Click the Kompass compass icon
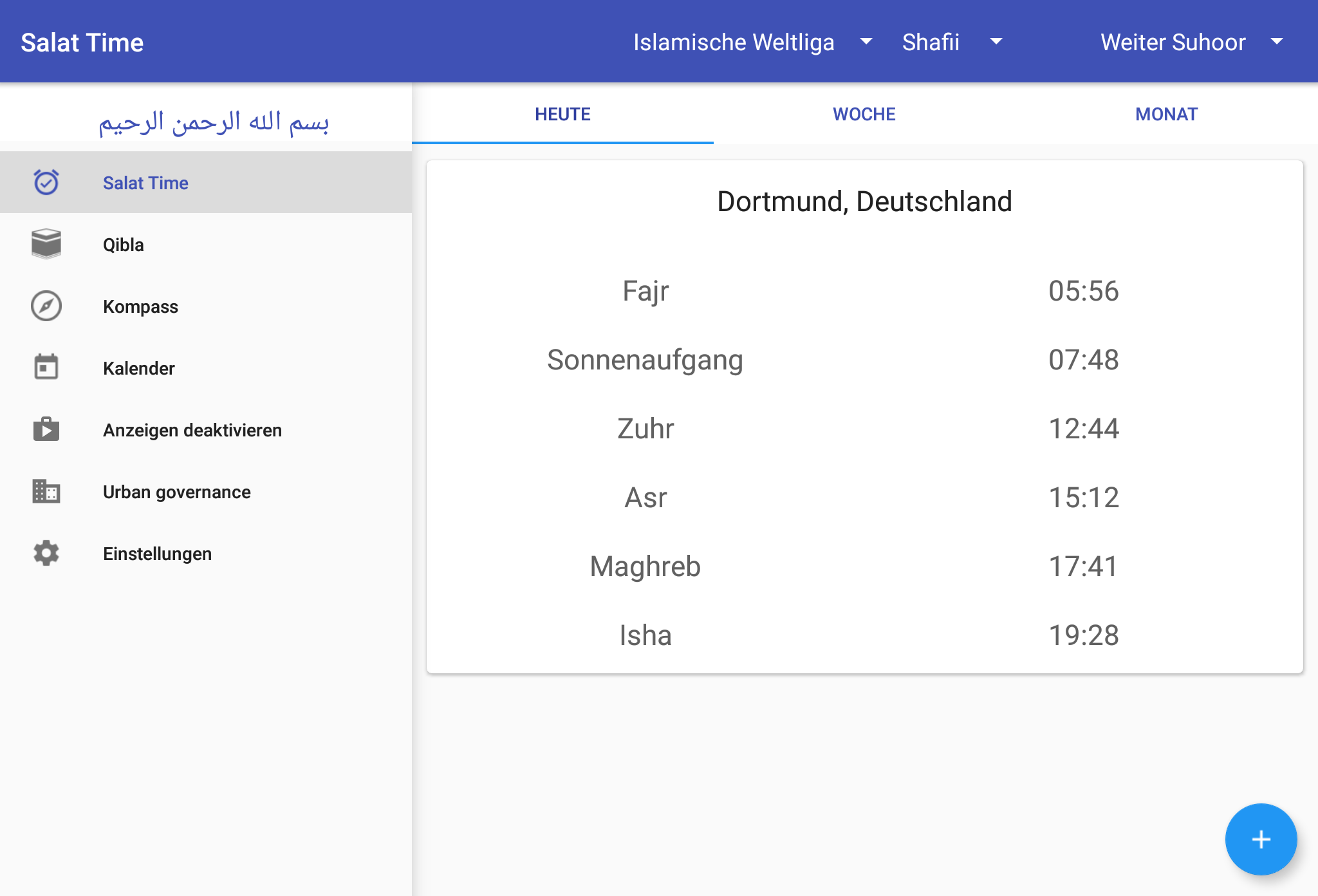This screenshot has height=896, width=1318. [x=46, y=306]
